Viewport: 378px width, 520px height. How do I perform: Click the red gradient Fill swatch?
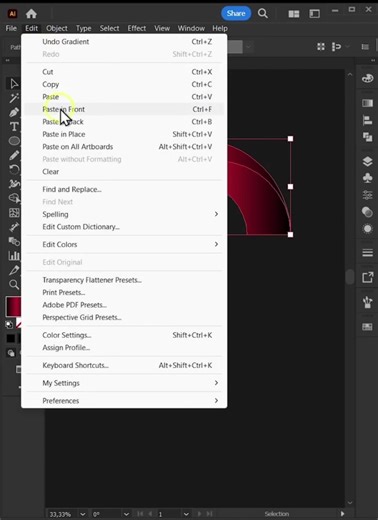click(14, 306)
